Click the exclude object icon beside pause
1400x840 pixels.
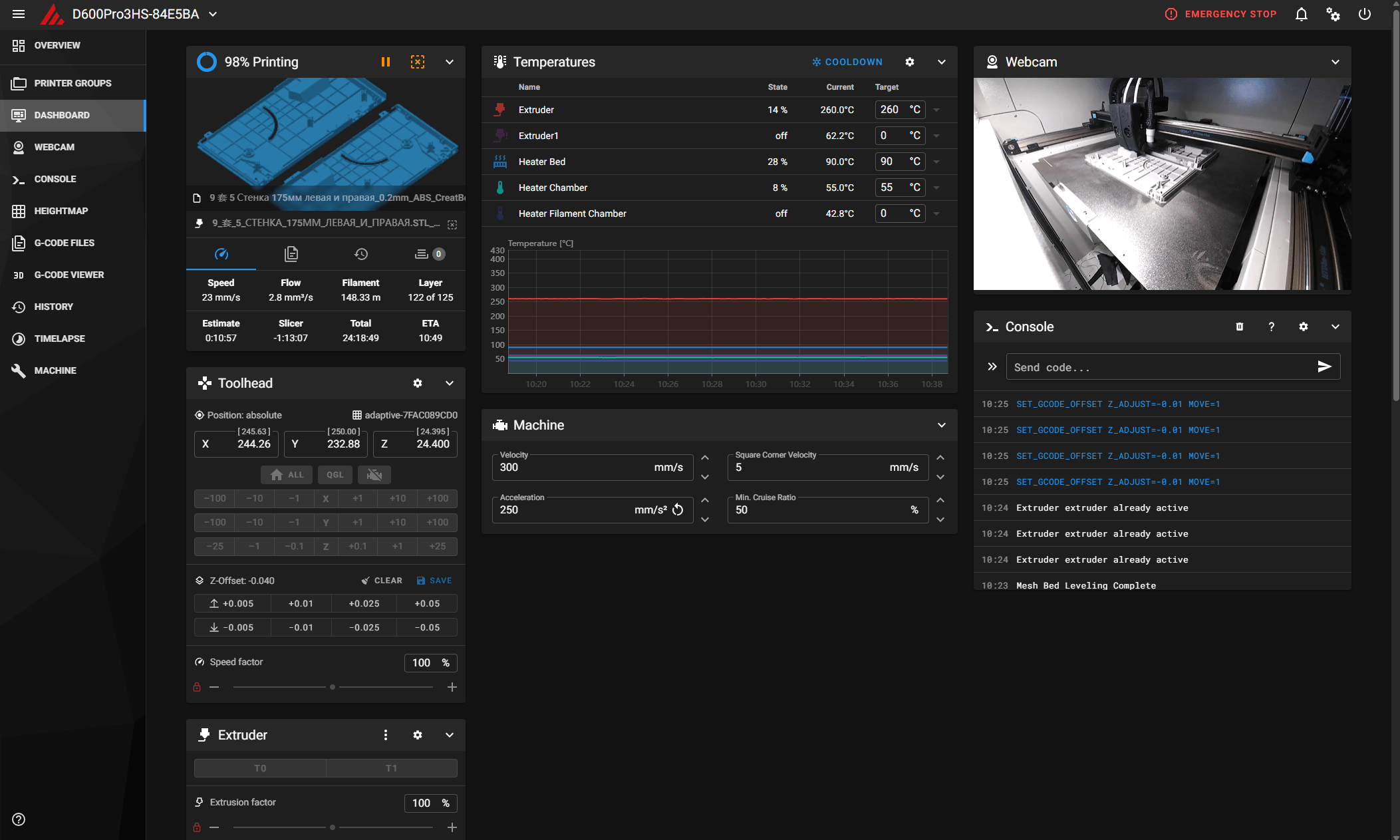click(418, 62)
